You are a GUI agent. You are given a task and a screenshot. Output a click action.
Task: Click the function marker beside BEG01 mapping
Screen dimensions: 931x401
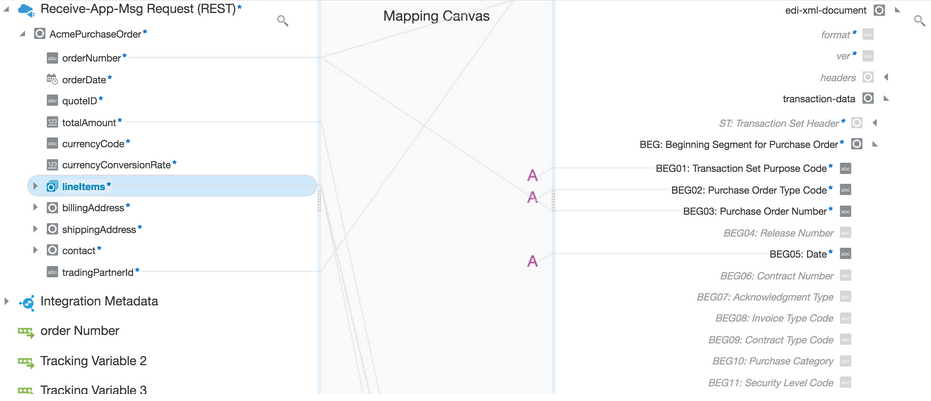[533, 176]
